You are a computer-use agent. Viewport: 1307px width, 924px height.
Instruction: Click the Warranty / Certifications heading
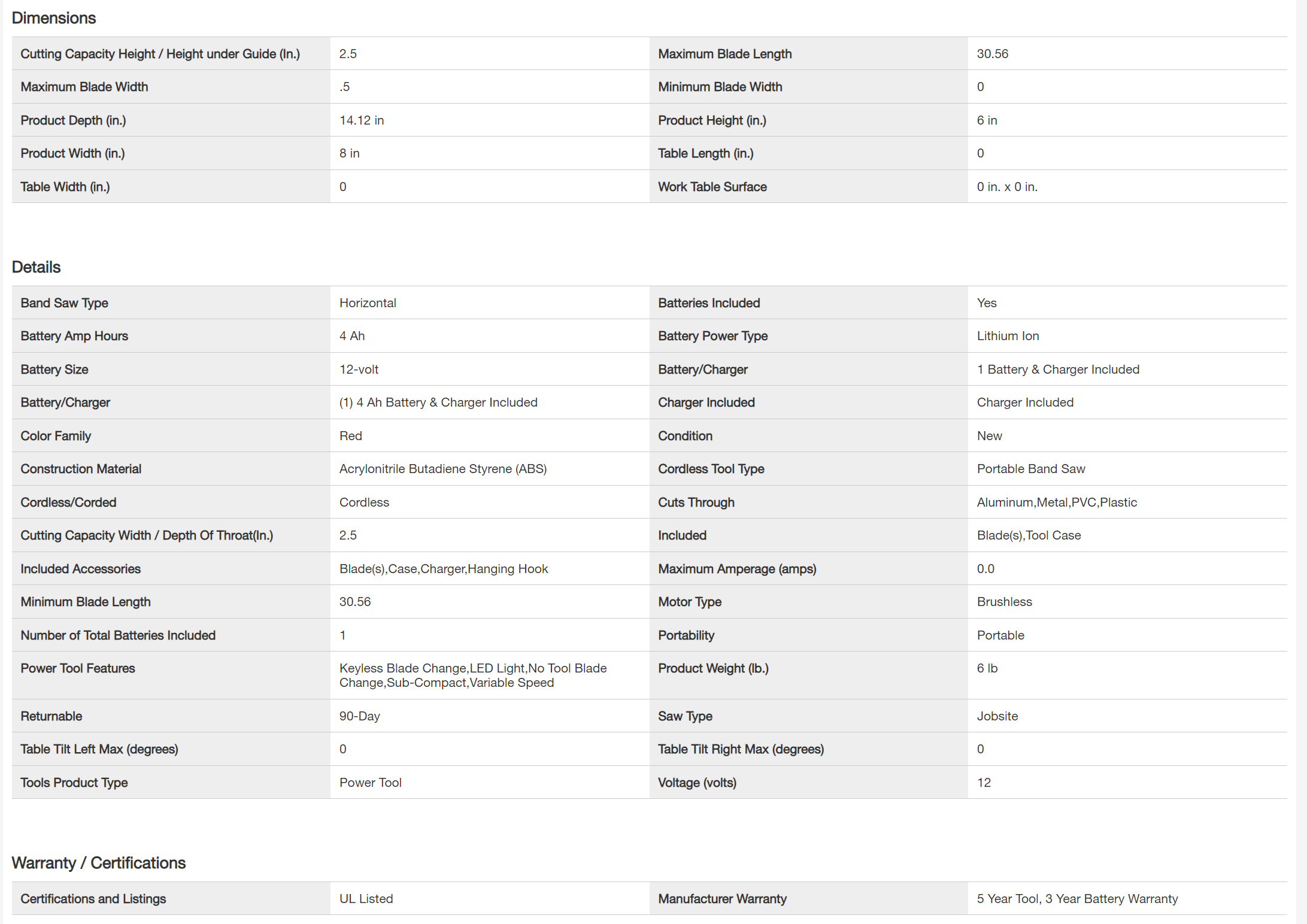99,863
